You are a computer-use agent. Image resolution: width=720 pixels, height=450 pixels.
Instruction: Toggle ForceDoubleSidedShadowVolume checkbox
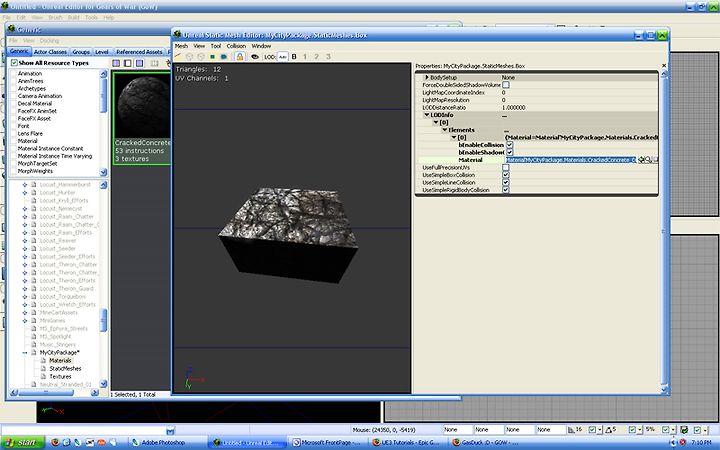click(x=506, y=85)
